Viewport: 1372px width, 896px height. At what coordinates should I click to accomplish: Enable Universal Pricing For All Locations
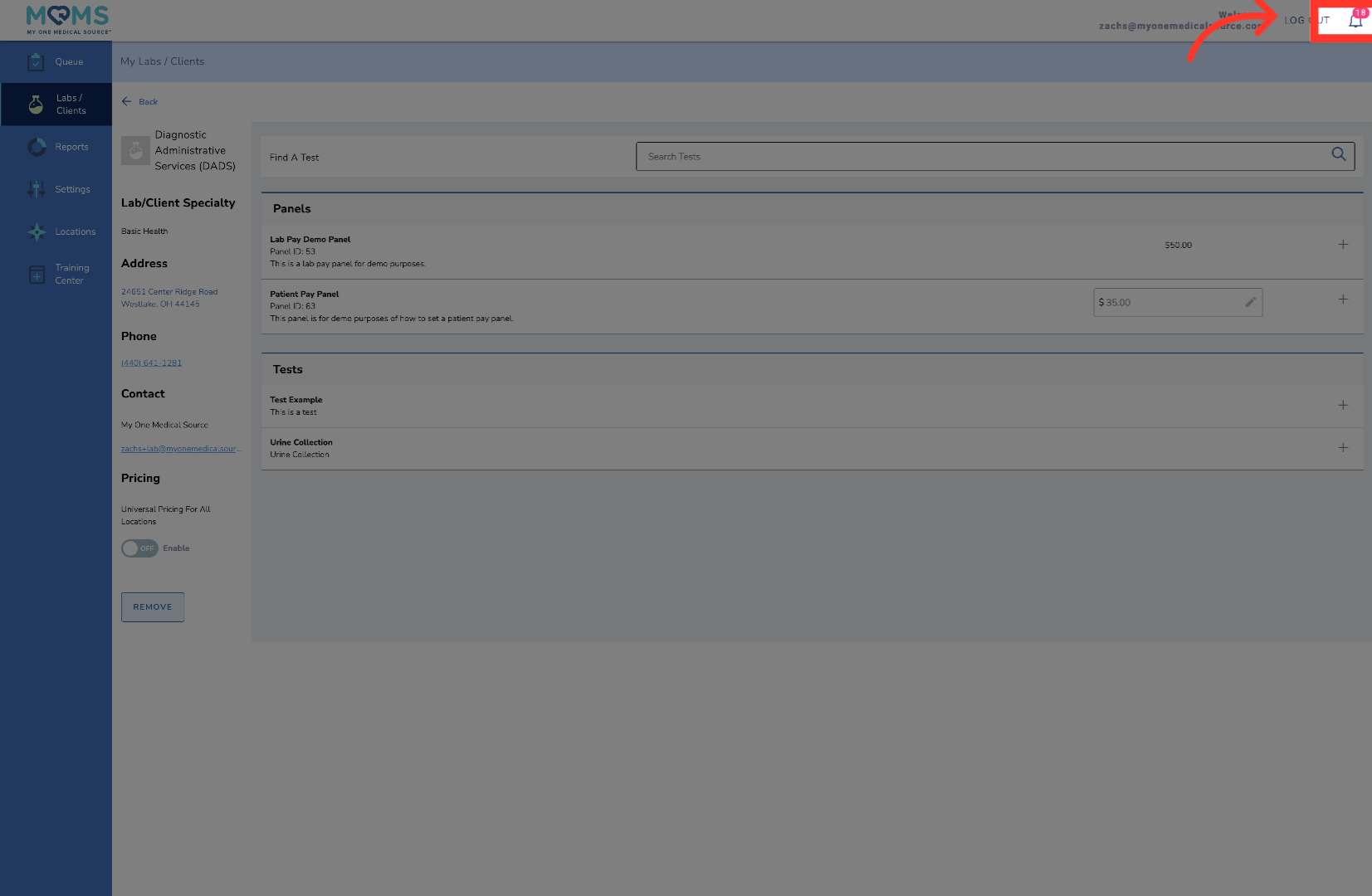click(x=139, y=548)
